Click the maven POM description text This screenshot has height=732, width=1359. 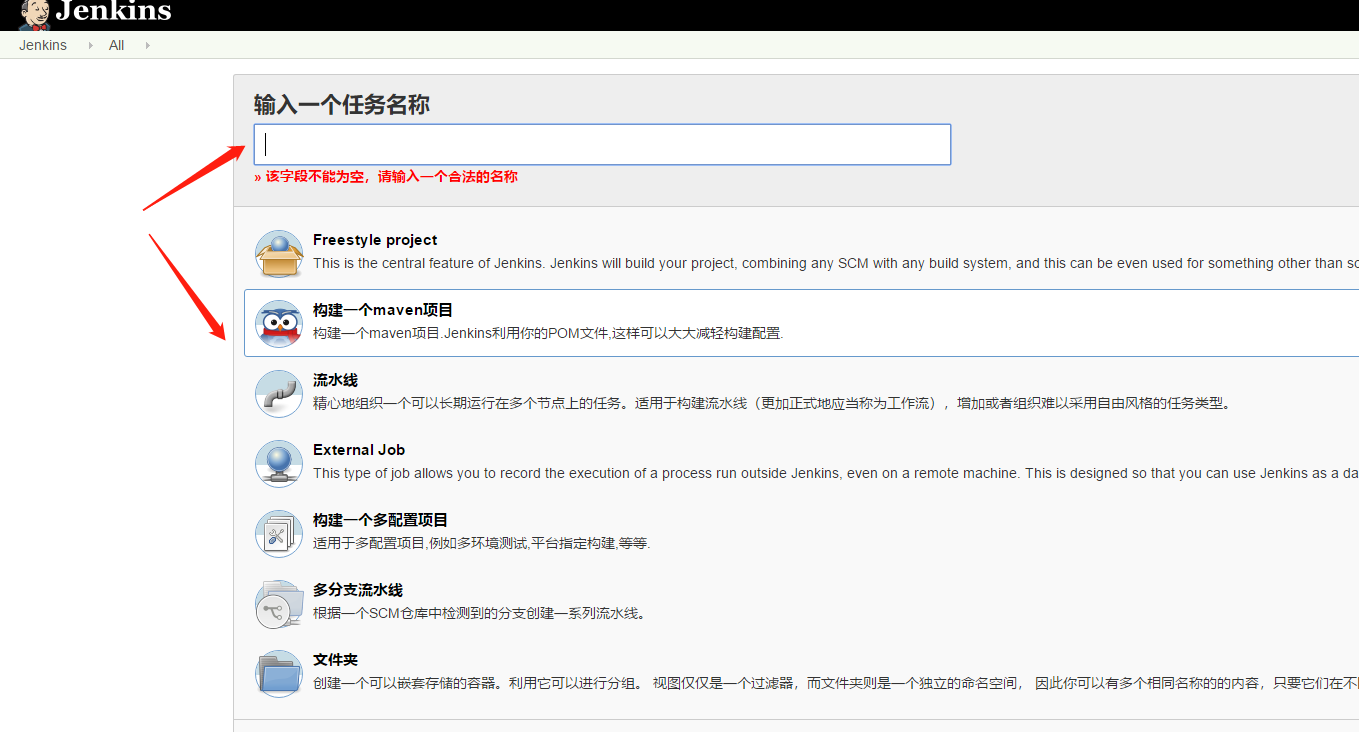pos(548,333)
